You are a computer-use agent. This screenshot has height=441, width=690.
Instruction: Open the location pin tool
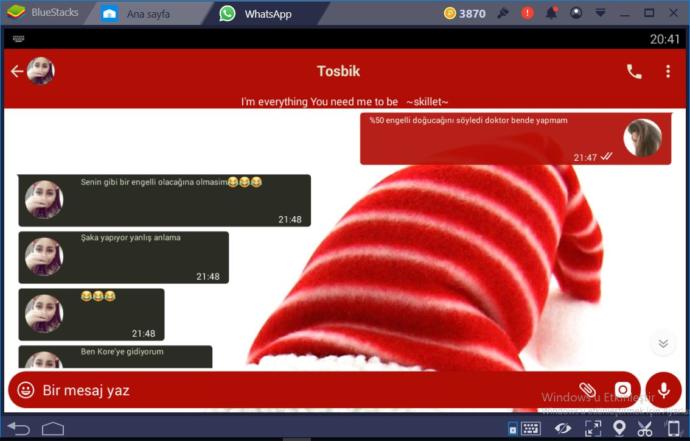pyautogui.click(x=619, y=428)
